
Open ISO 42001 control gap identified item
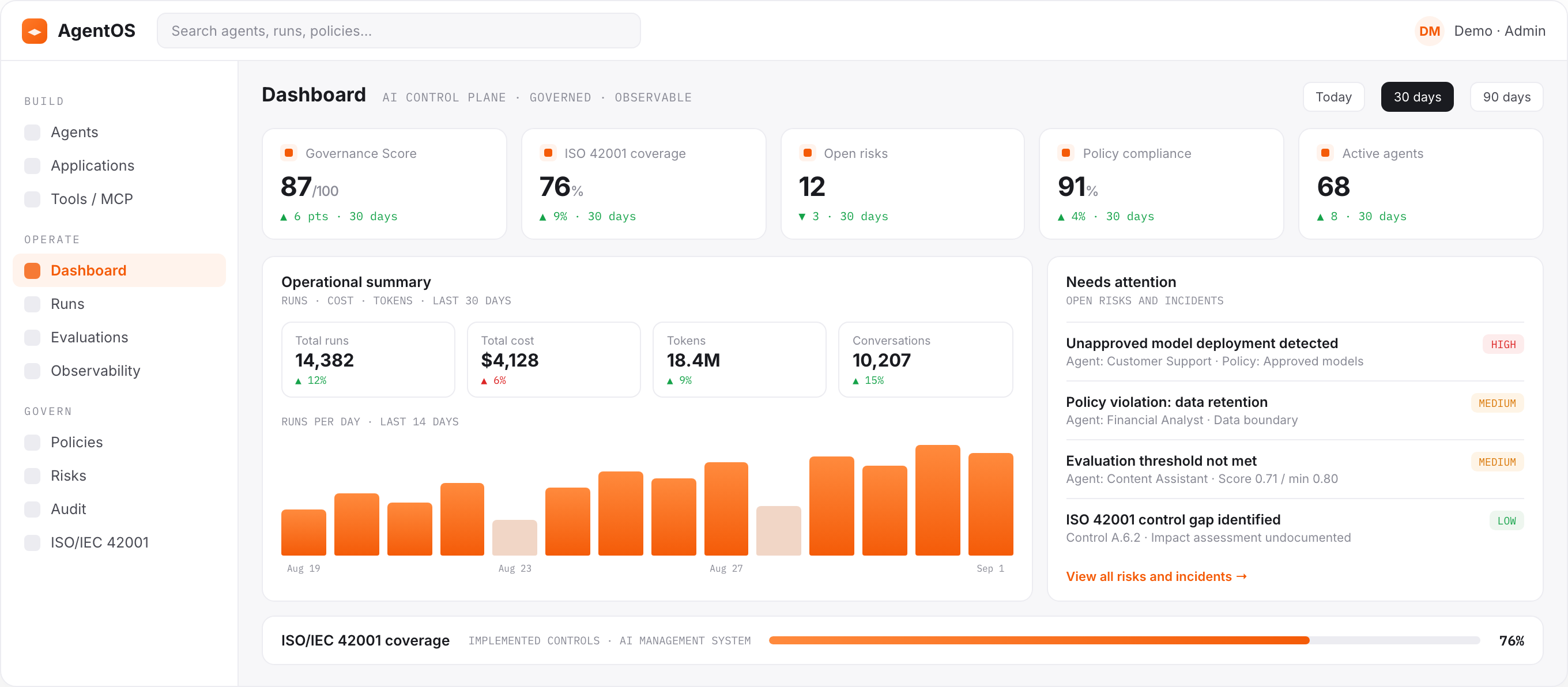tap(1295, 528)
